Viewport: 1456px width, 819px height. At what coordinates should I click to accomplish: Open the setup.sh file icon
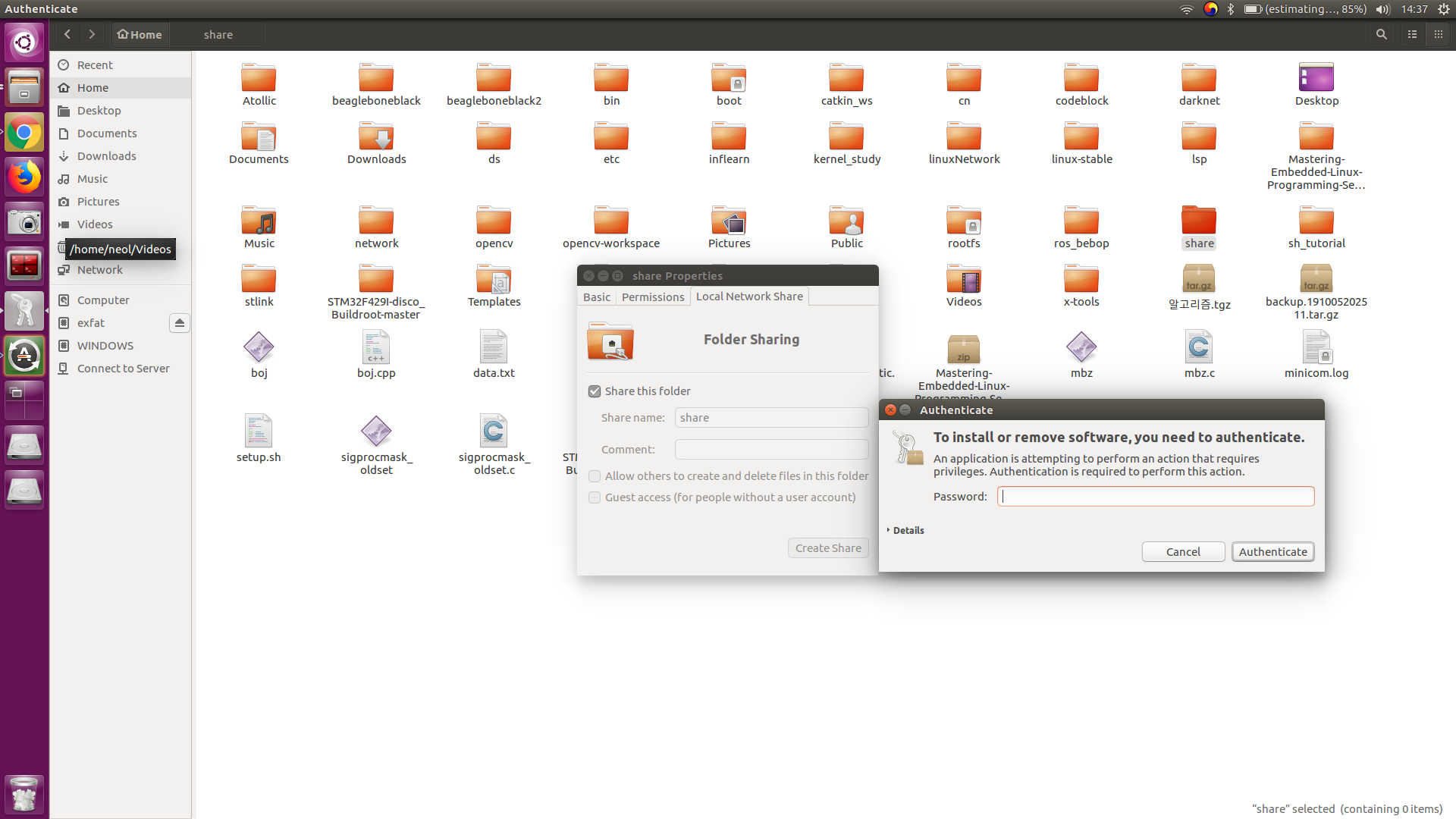(259, 431)
